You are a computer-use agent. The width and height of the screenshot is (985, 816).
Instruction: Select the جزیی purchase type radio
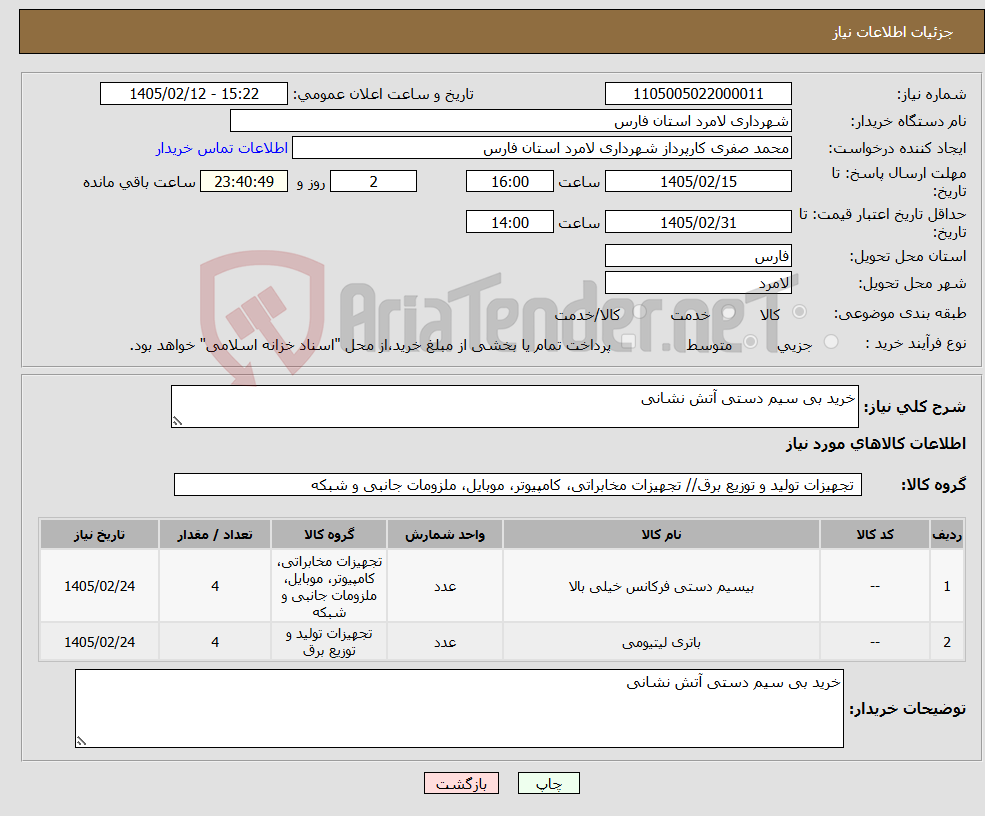tap(830, 342)
